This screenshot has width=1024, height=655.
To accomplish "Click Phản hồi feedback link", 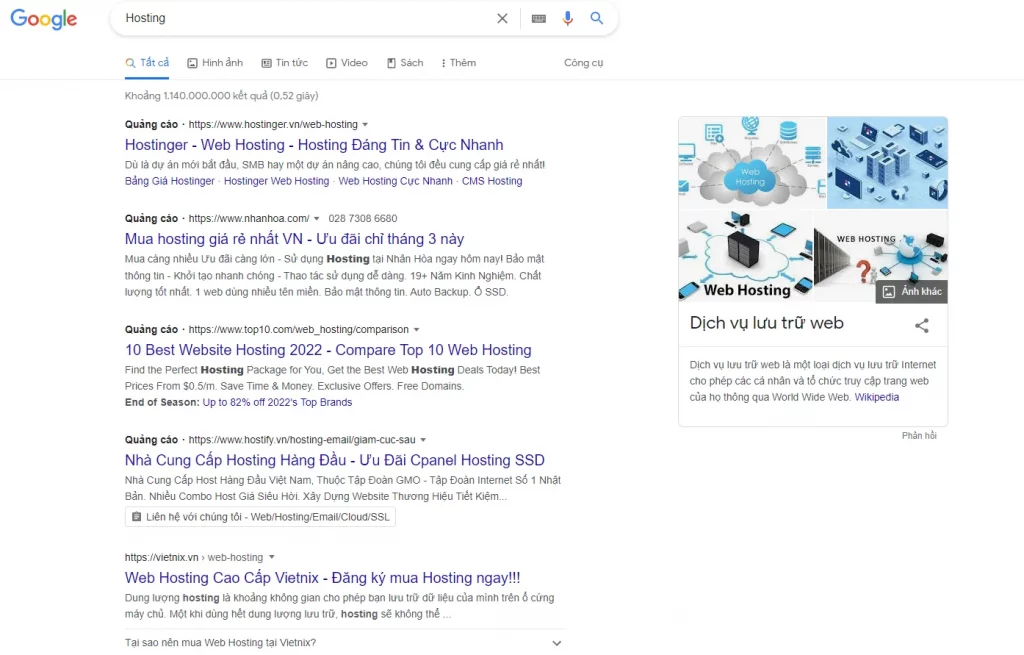I will [x=919, y=436].
